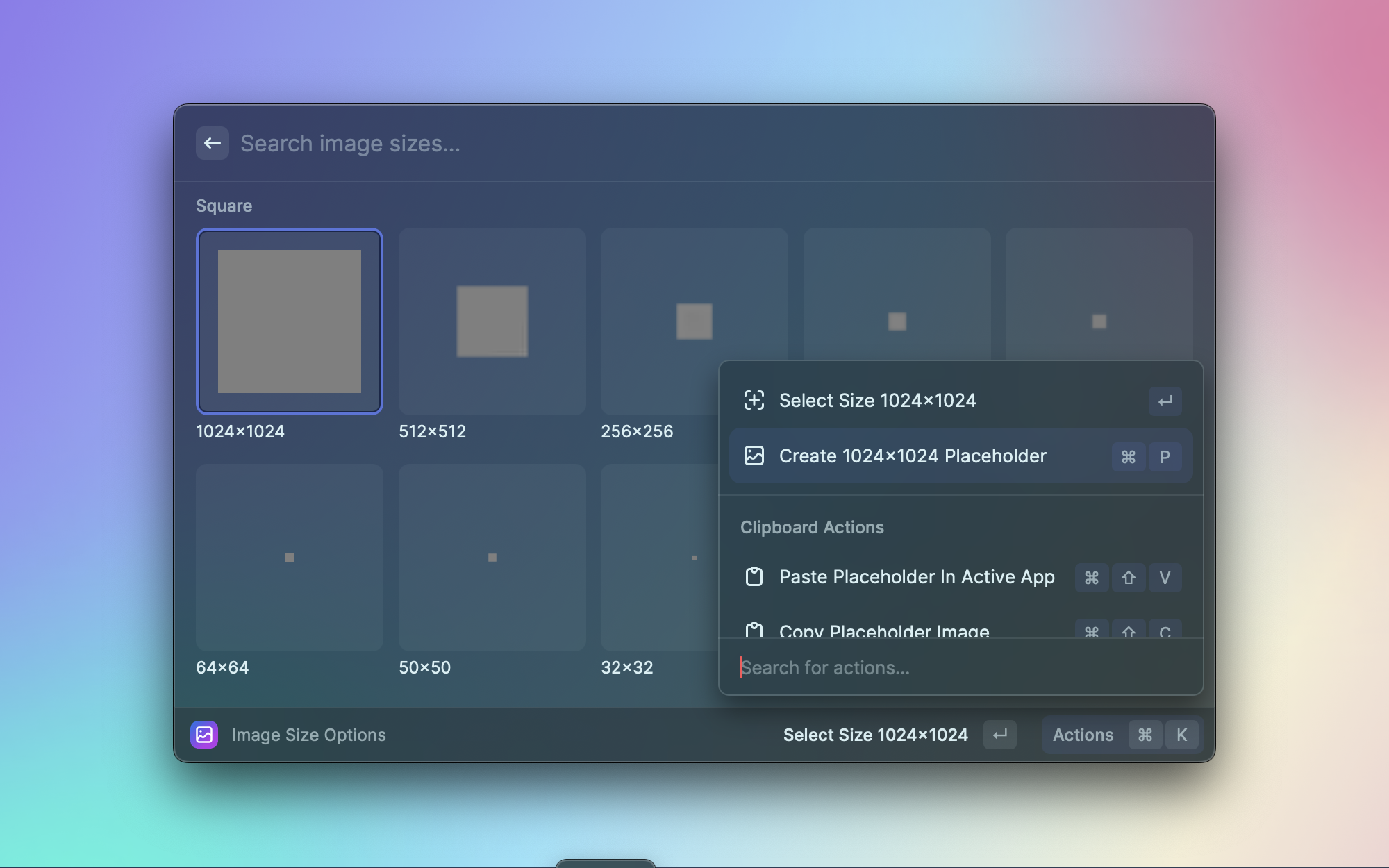Click Select Size 1024×1024 in bottom bar
The width and height of the screenshot is (1389, 868).
pos(875,735)
